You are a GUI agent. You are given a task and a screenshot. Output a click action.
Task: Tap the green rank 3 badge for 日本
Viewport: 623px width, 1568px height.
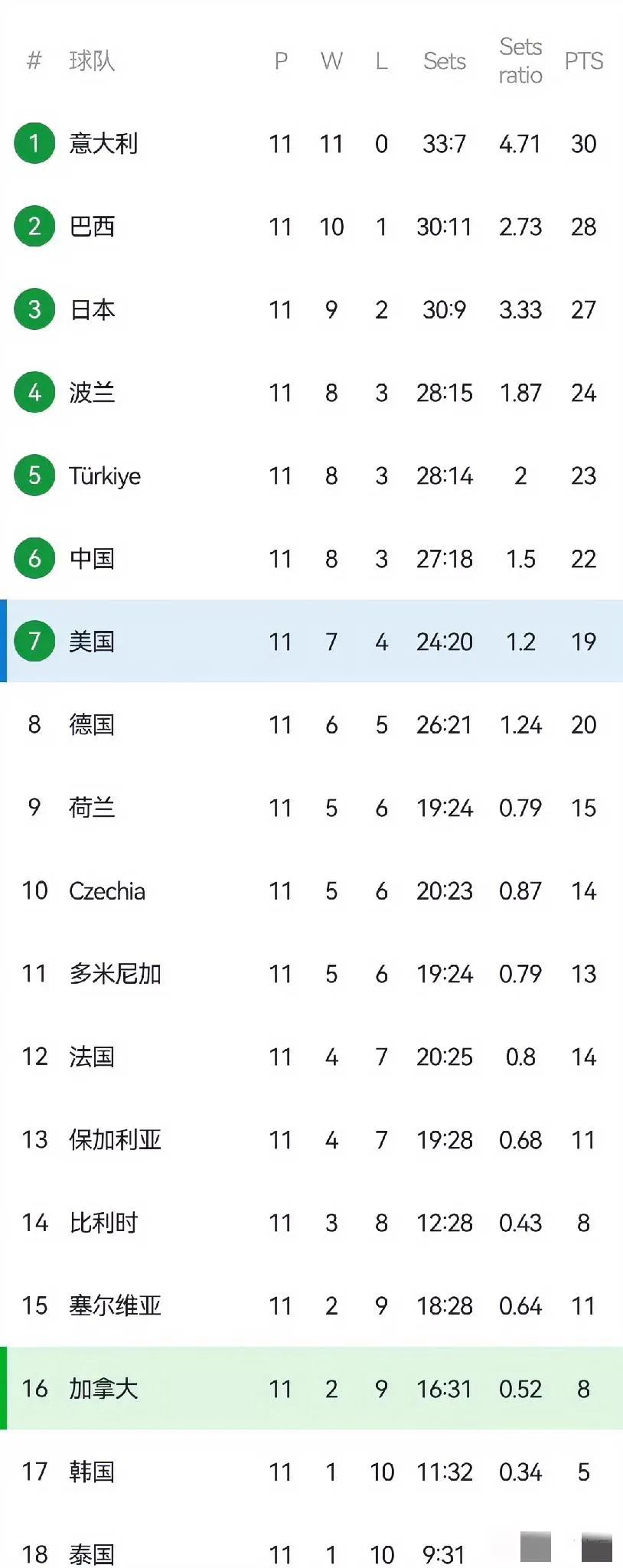(34, 309)
